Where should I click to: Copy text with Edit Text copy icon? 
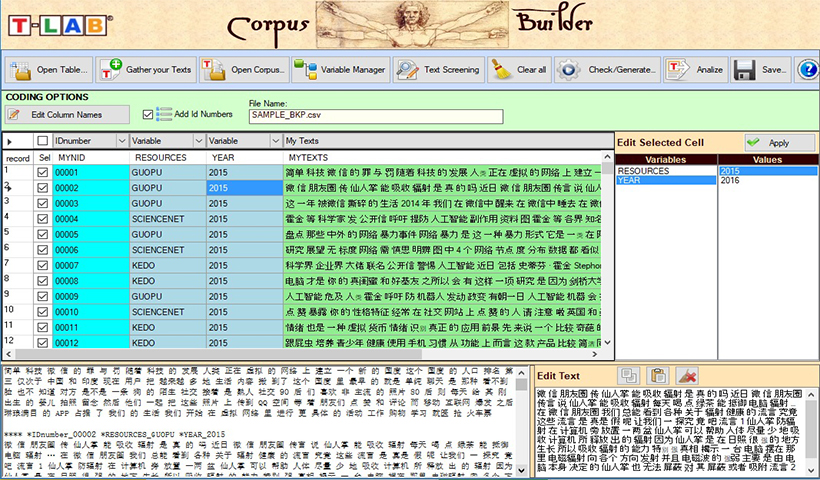pos(628,375)
